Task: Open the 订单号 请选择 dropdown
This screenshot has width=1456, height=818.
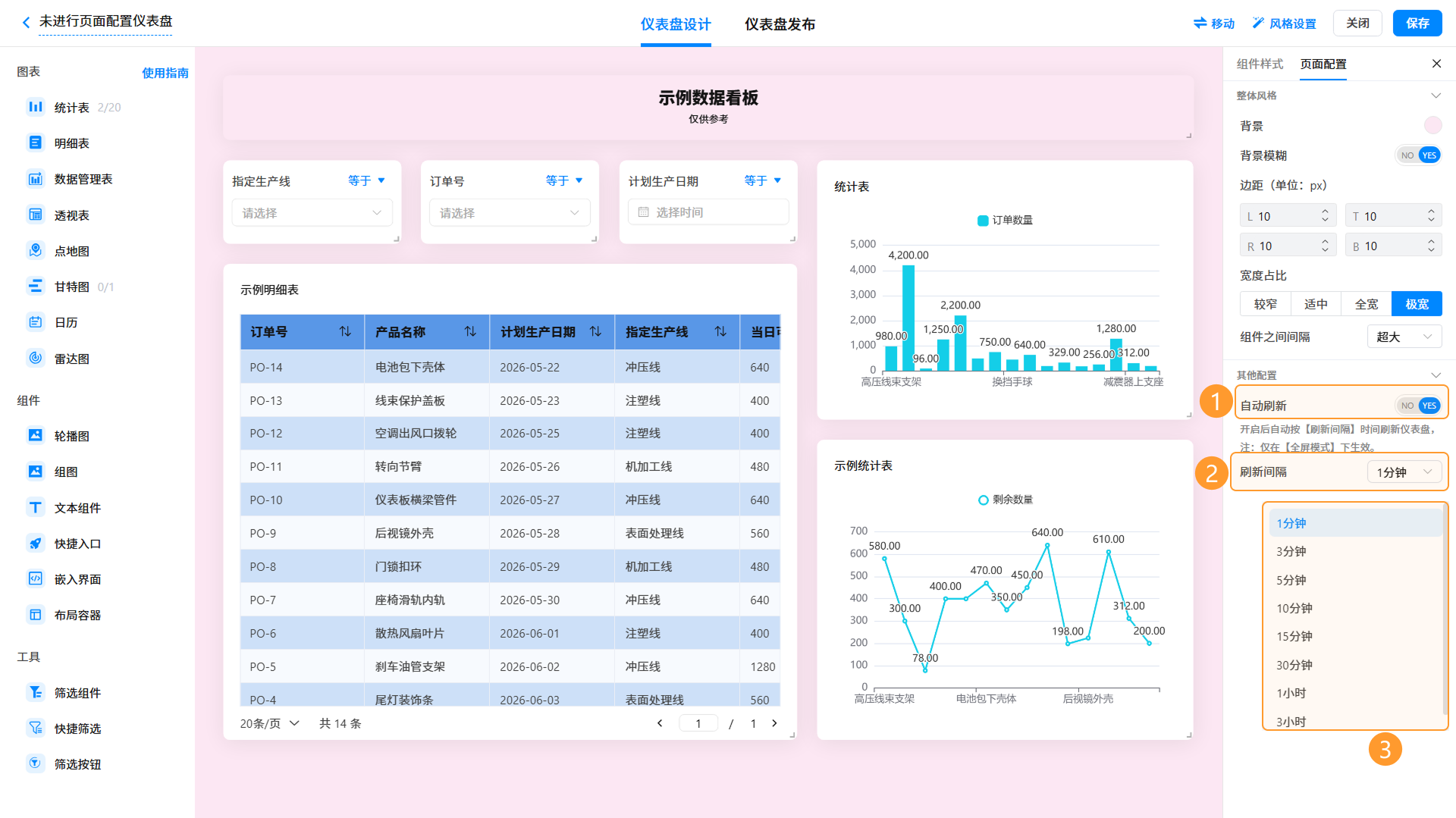Action: [510, 213]
